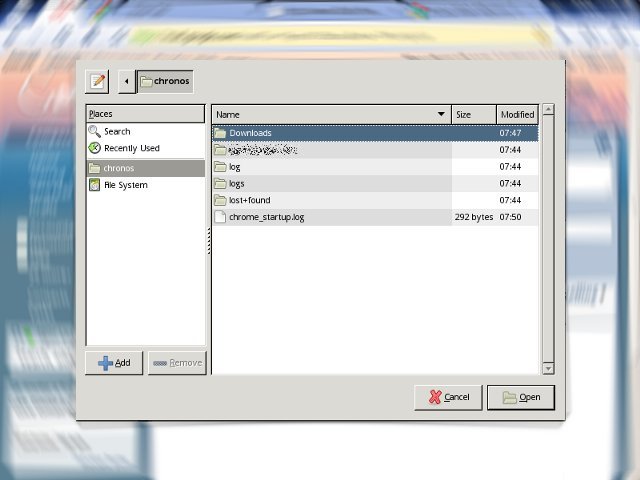Click the back arrow in path bar
Screen dimensions: 640x480
127,81
